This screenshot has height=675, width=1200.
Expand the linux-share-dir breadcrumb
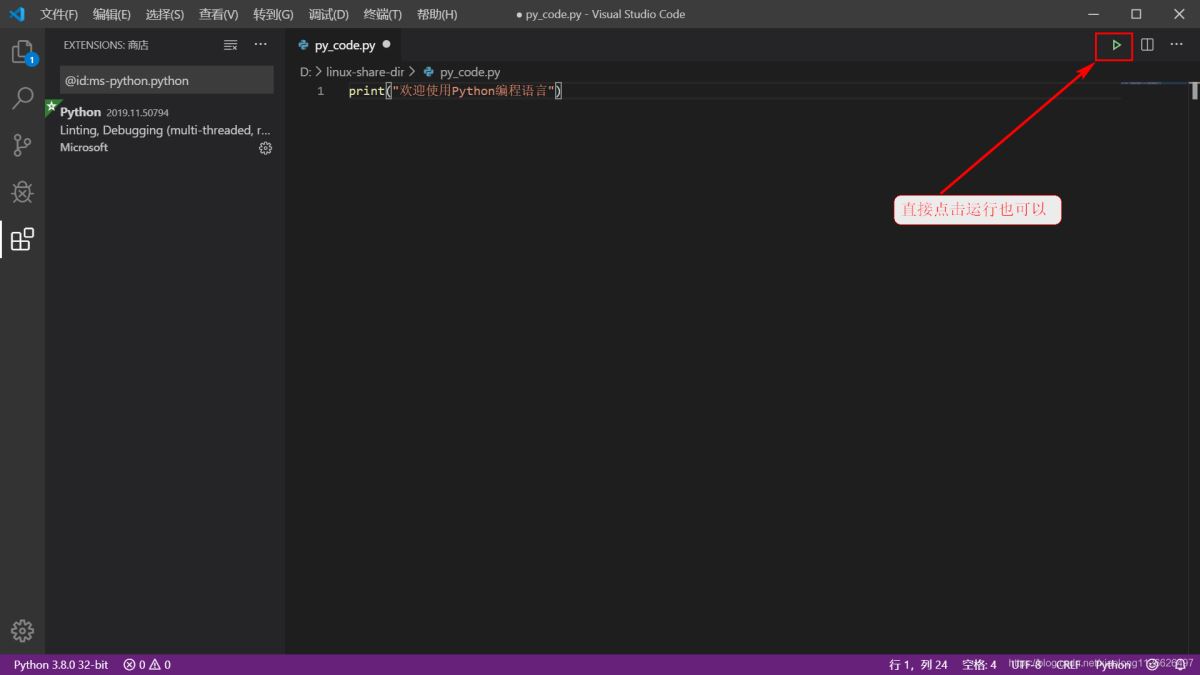pyautogui.click(x=366, y=71)
